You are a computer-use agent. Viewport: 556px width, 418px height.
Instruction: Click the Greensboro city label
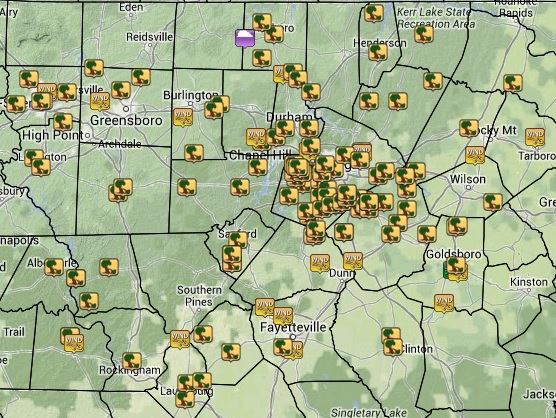point(126,121)
